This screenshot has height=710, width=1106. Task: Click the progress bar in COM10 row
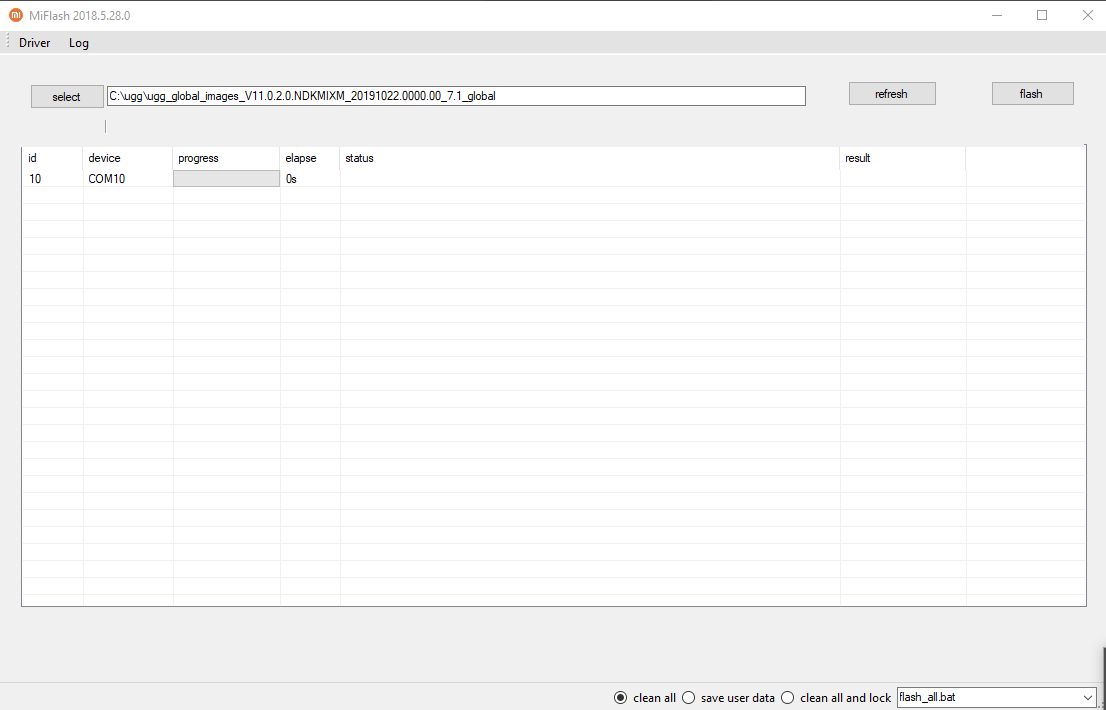[x=226, y=178]
